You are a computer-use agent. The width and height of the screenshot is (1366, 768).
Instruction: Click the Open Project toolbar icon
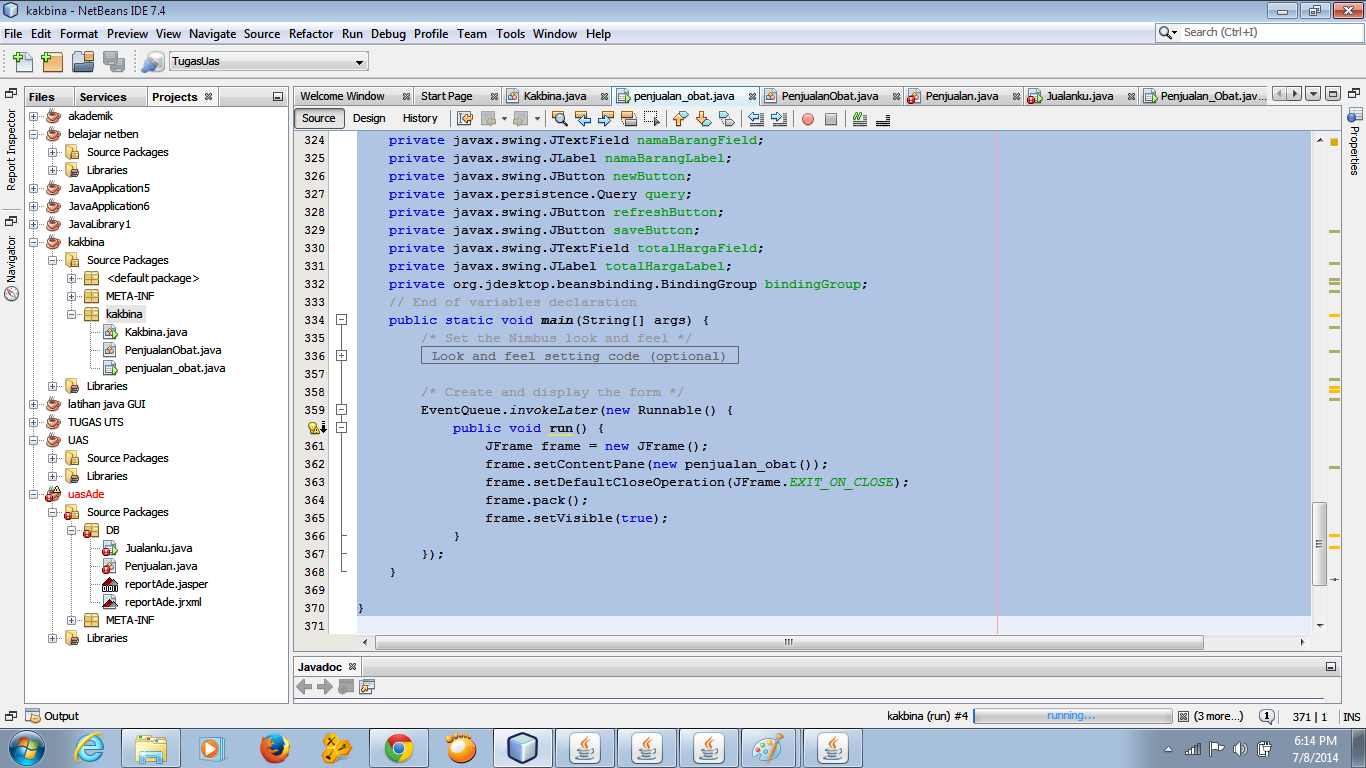click(83, 61)
